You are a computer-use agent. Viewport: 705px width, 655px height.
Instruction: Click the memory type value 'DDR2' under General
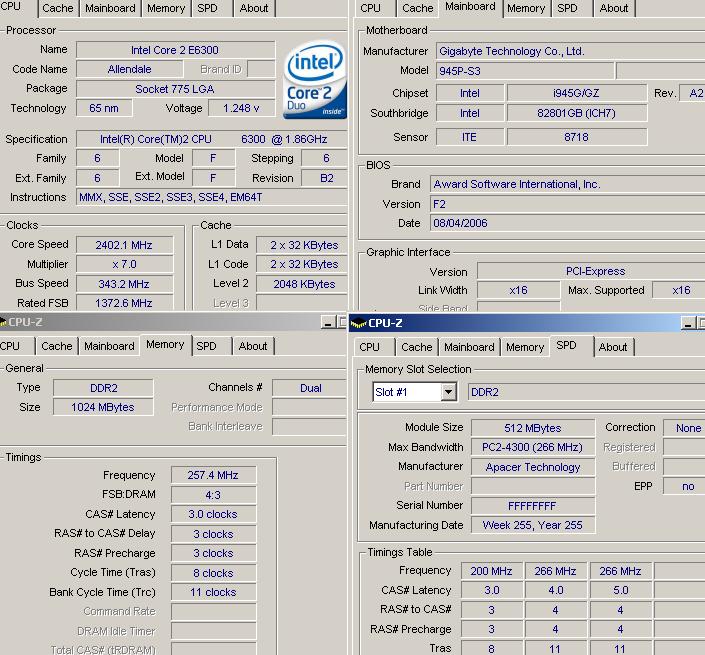pyautogui.click(x=103, y=388)
